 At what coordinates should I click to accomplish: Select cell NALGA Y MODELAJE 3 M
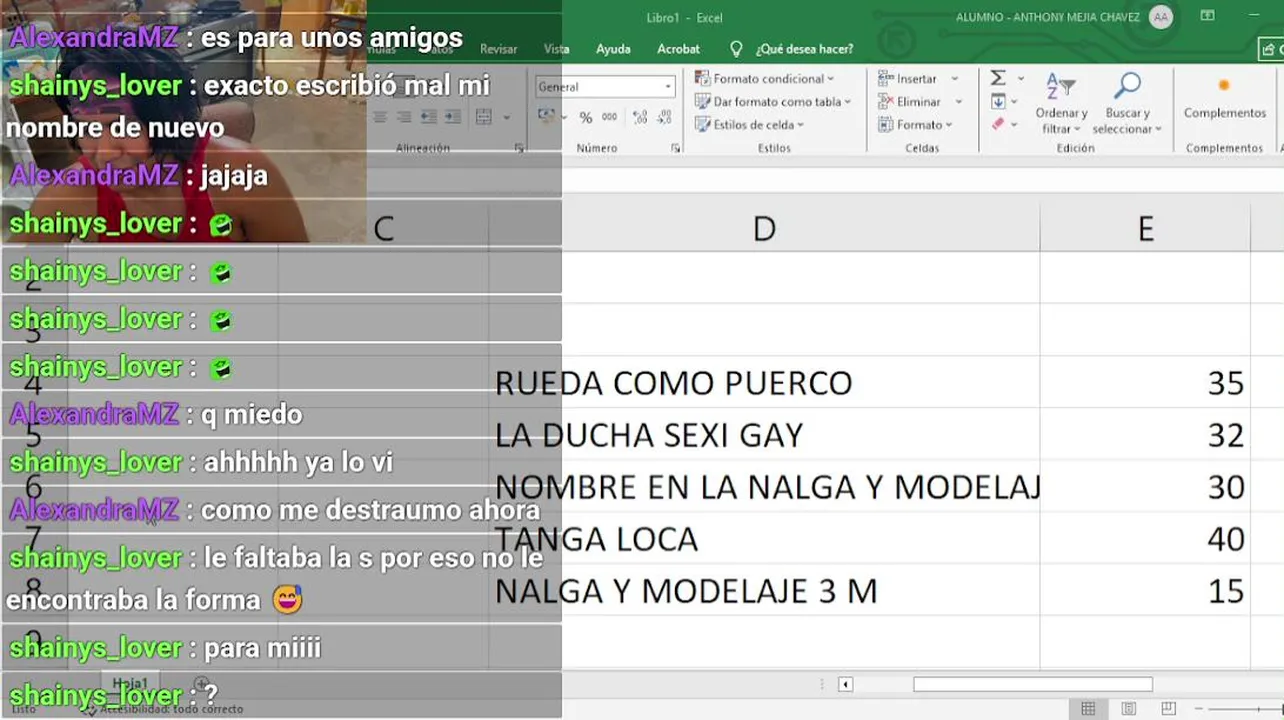[x=765, y=590]
